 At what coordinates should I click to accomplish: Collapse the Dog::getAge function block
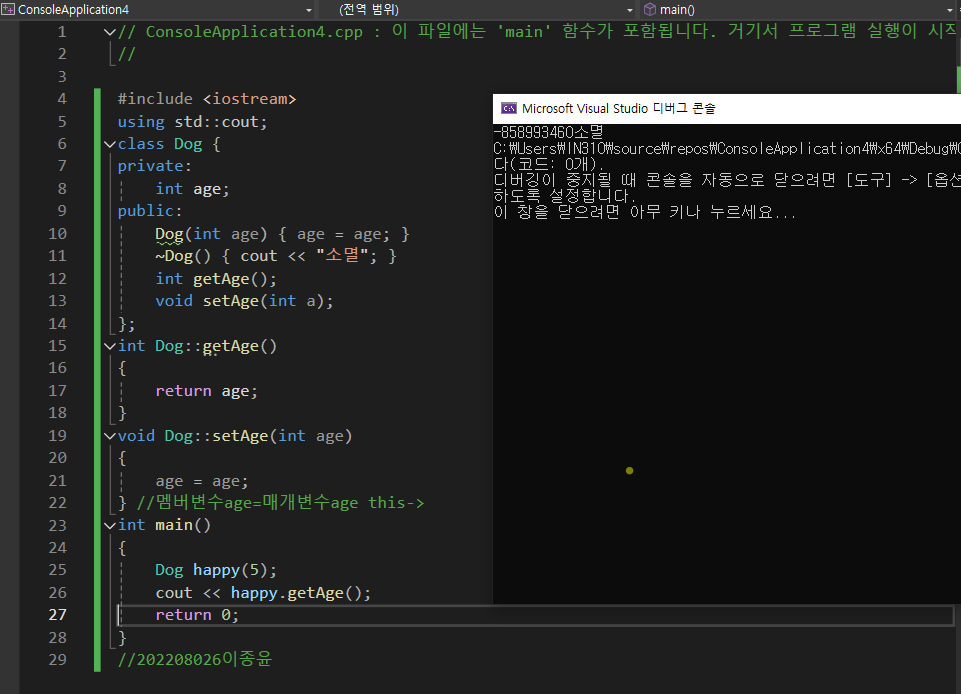110,346
